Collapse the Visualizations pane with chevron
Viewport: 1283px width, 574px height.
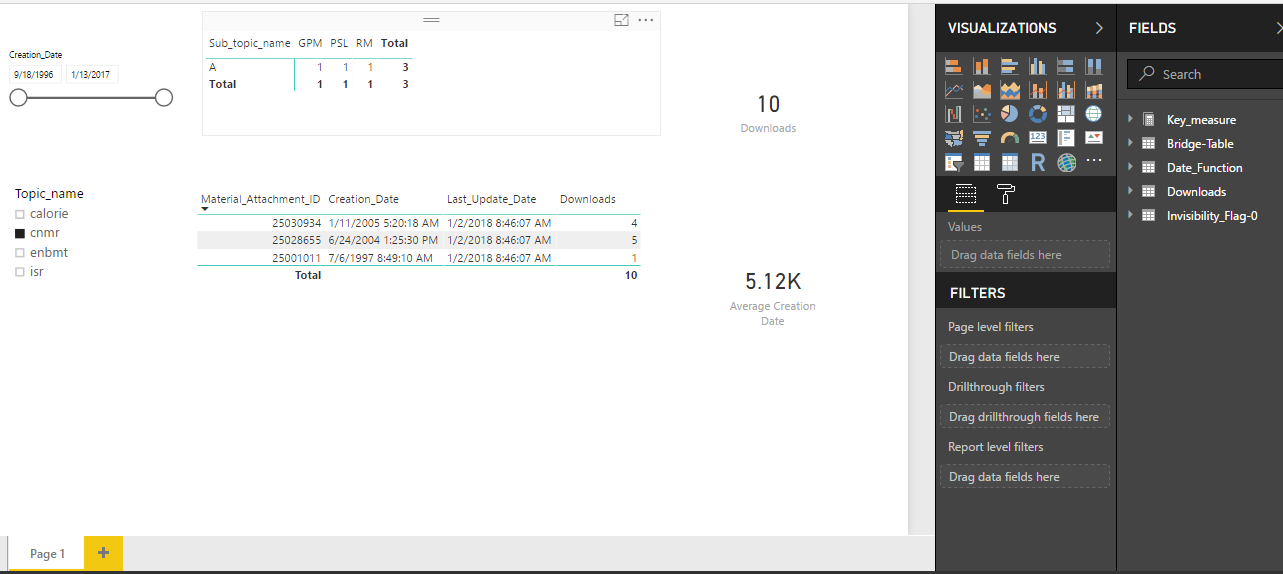tap(1099, 28)
